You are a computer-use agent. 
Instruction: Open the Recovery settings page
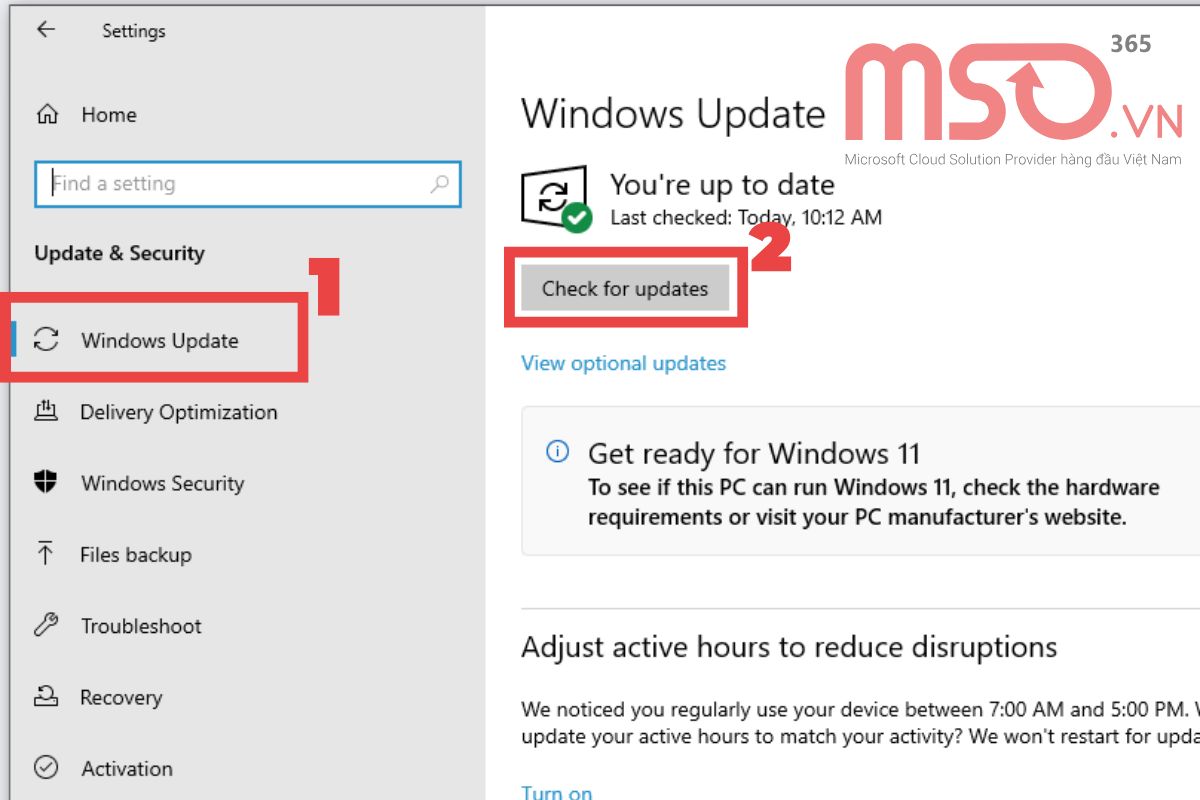point(121,697)
